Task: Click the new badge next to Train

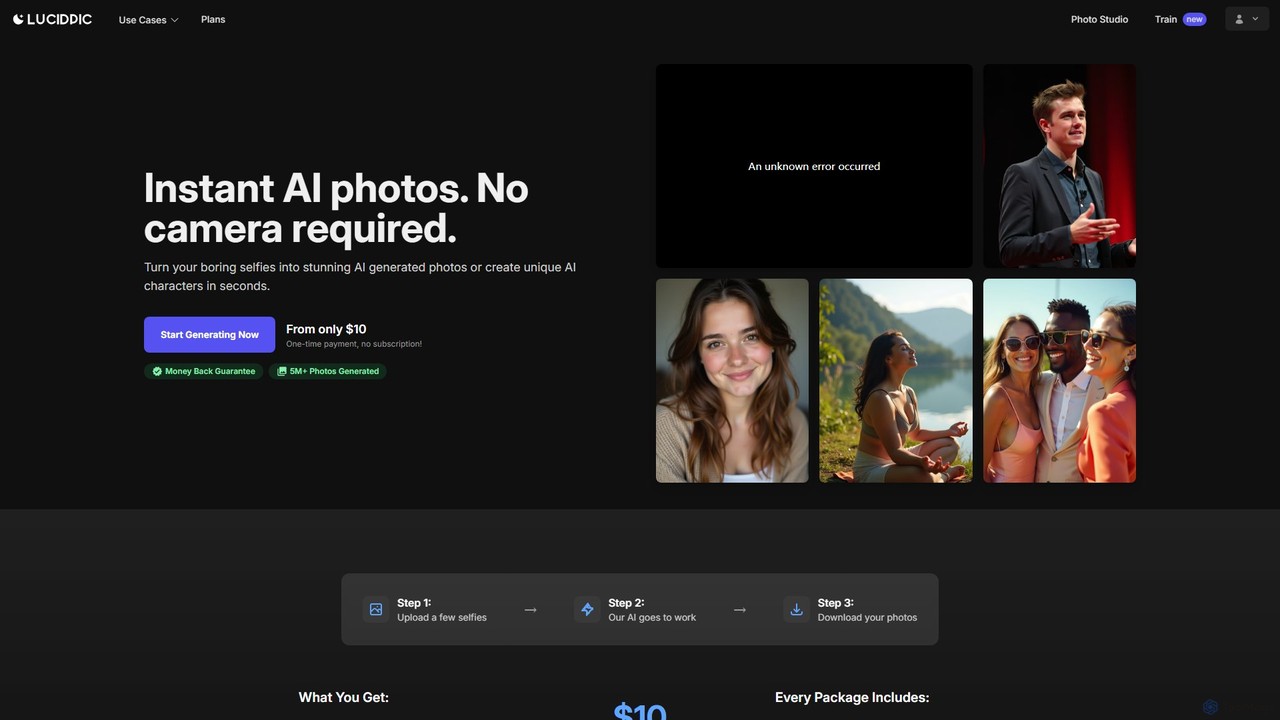Action: 1194,19
